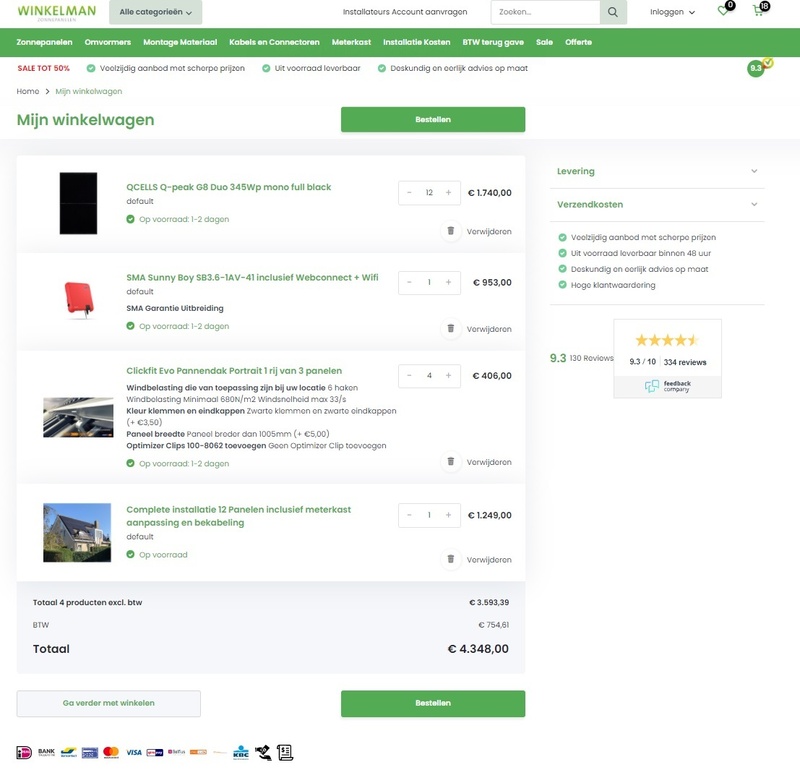Focus the Zoeken search field

(x=545, y=12)
